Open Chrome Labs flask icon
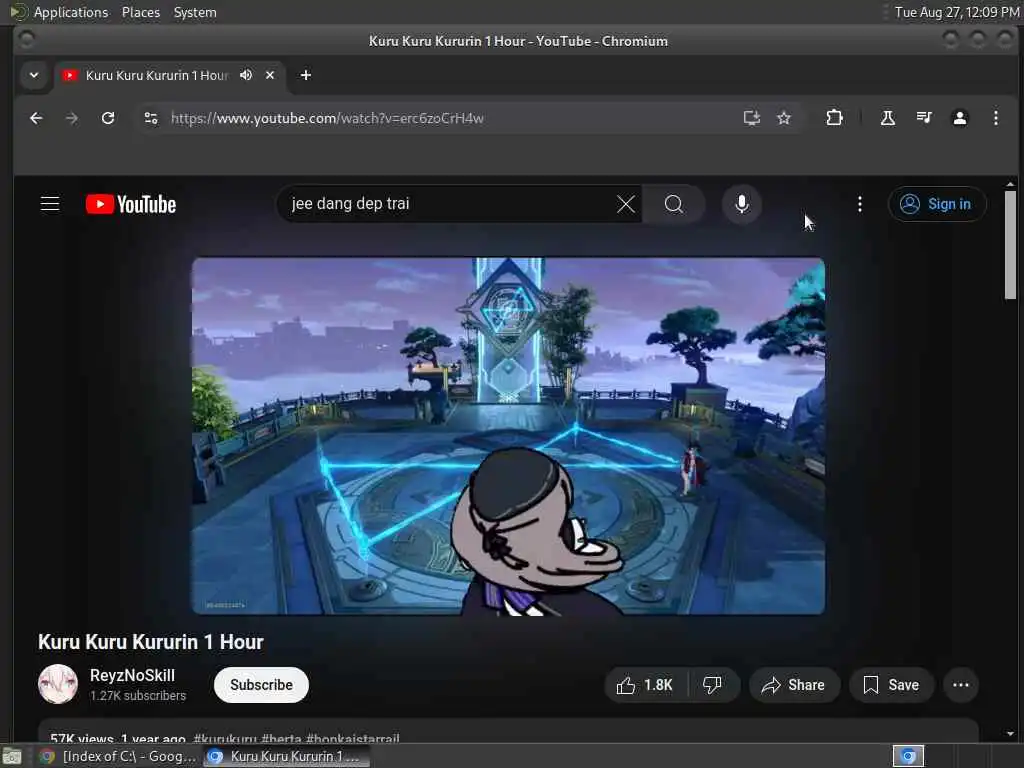Viewport: 1024px width, 768px height. pos(888,118)
